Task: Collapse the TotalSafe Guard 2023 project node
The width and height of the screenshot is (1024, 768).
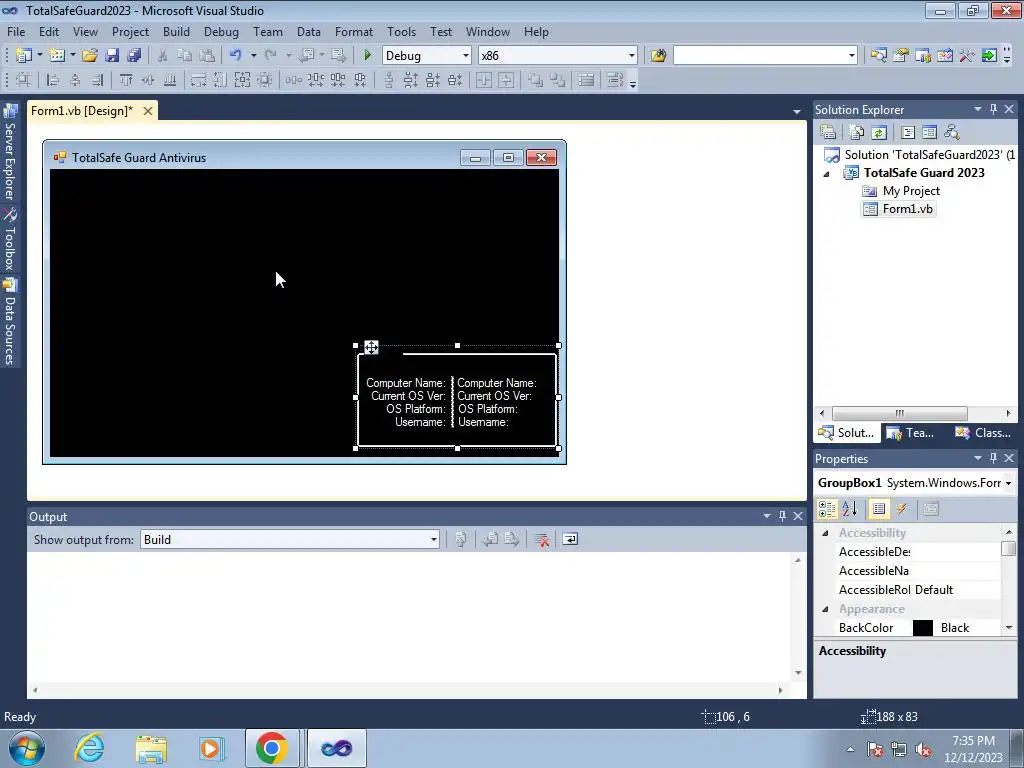Action: click(827, 174)
